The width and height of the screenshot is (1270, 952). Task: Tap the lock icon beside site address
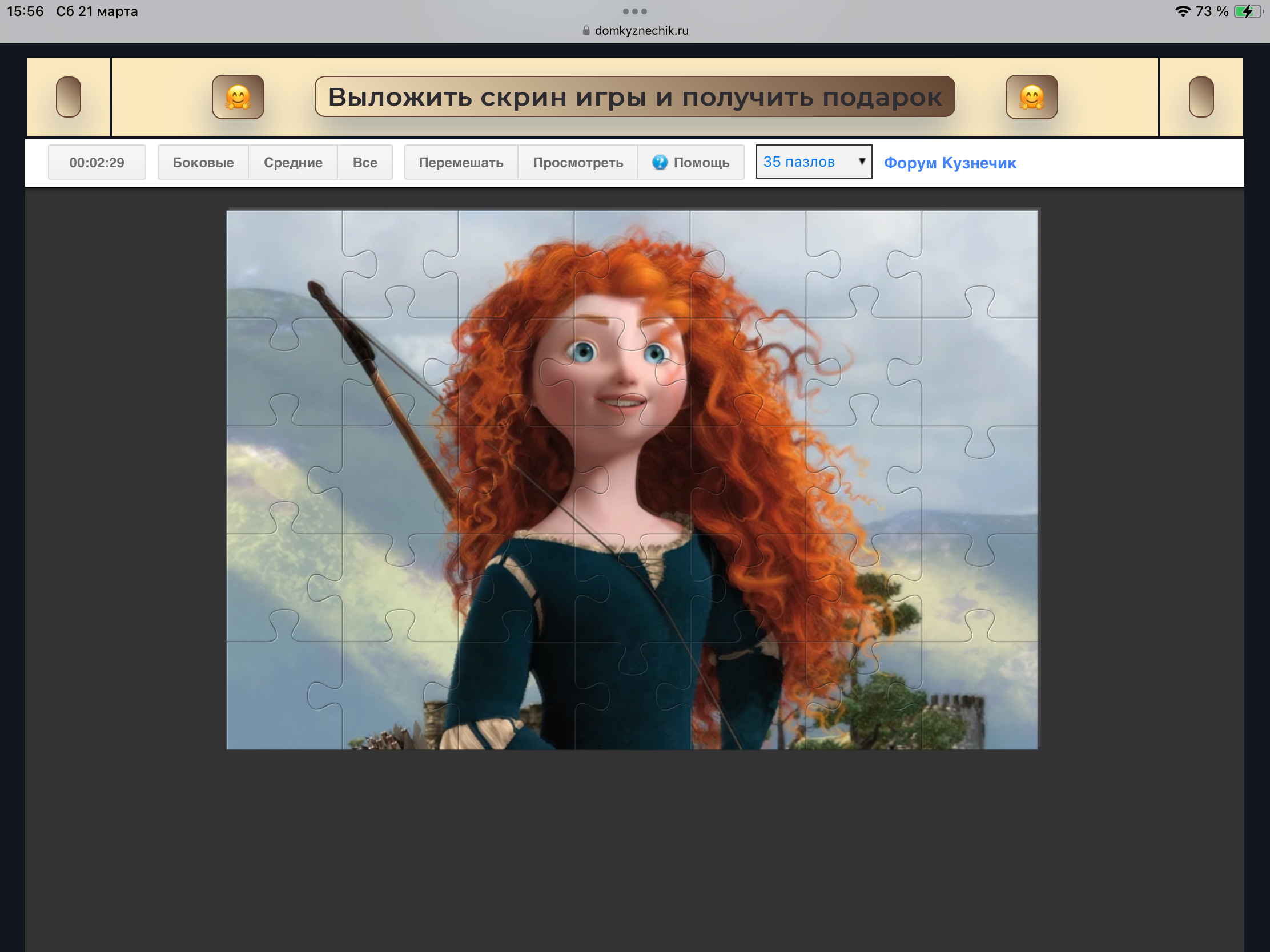click(x=586, y=30)
